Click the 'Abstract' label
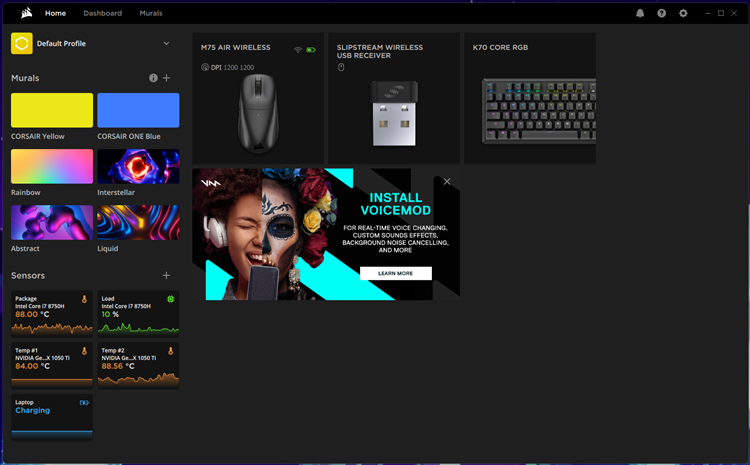 tap(25, 249)
